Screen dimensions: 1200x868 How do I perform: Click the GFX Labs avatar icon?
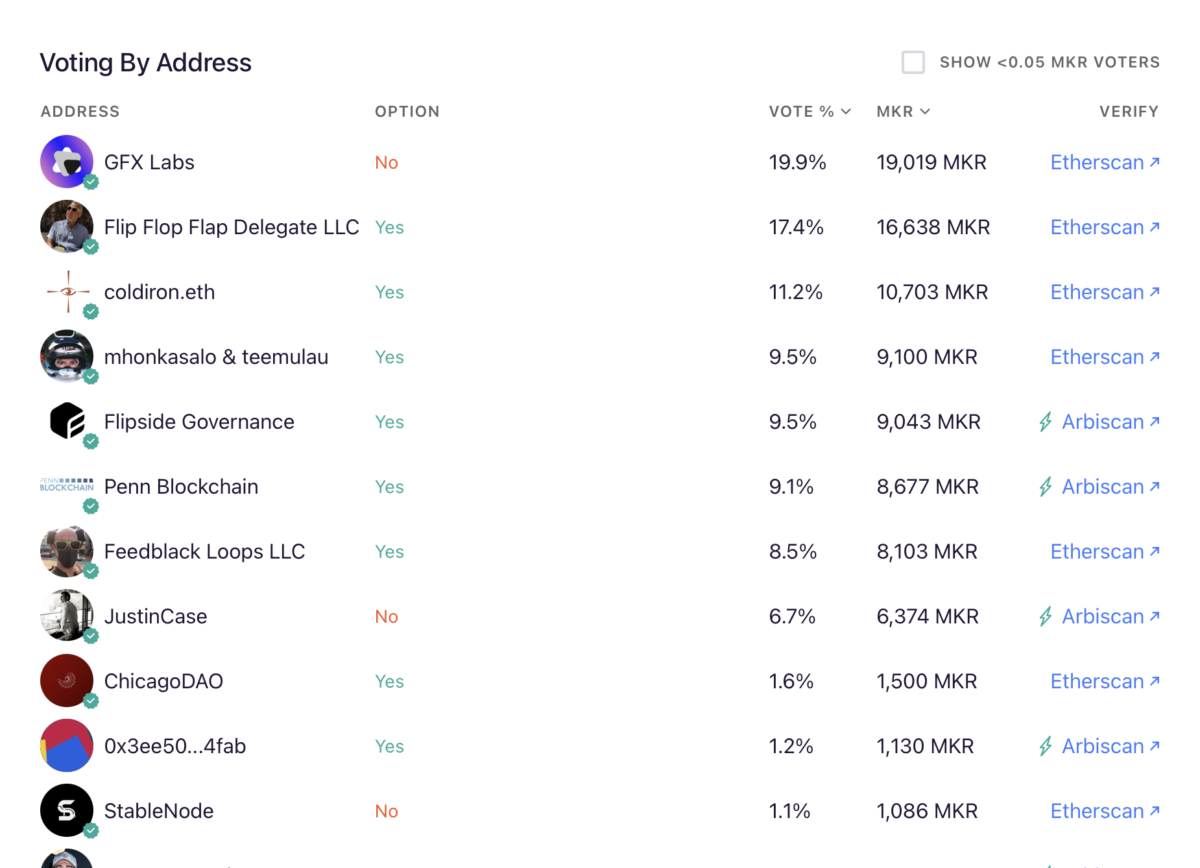67,162
